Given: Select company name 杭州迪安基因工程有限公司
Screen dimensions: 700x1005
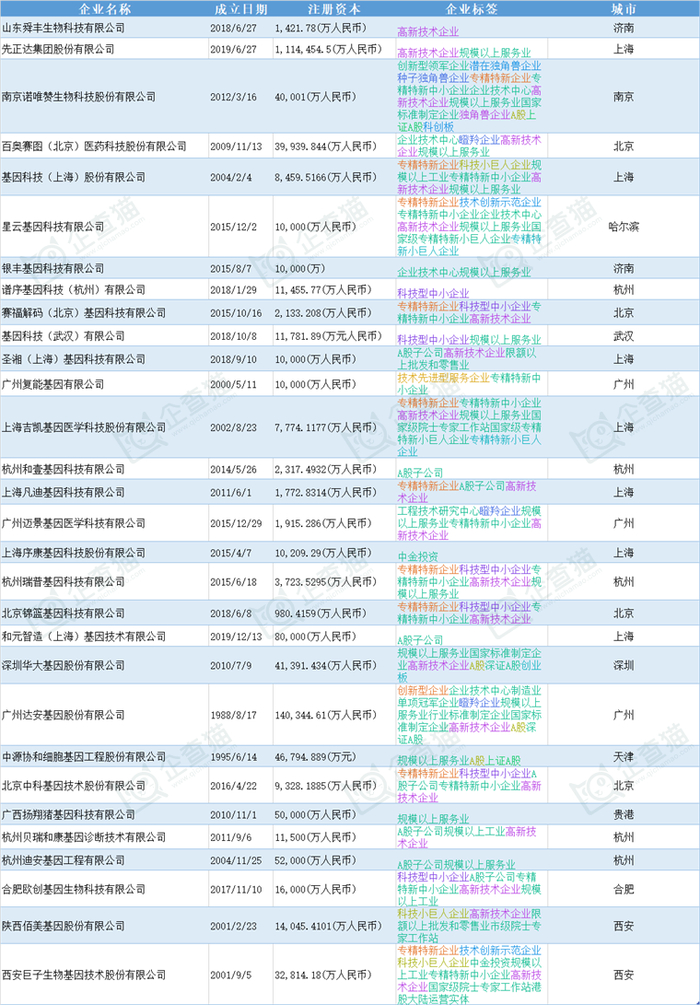Looking at the screenshot, I should [x=63, y=860].
